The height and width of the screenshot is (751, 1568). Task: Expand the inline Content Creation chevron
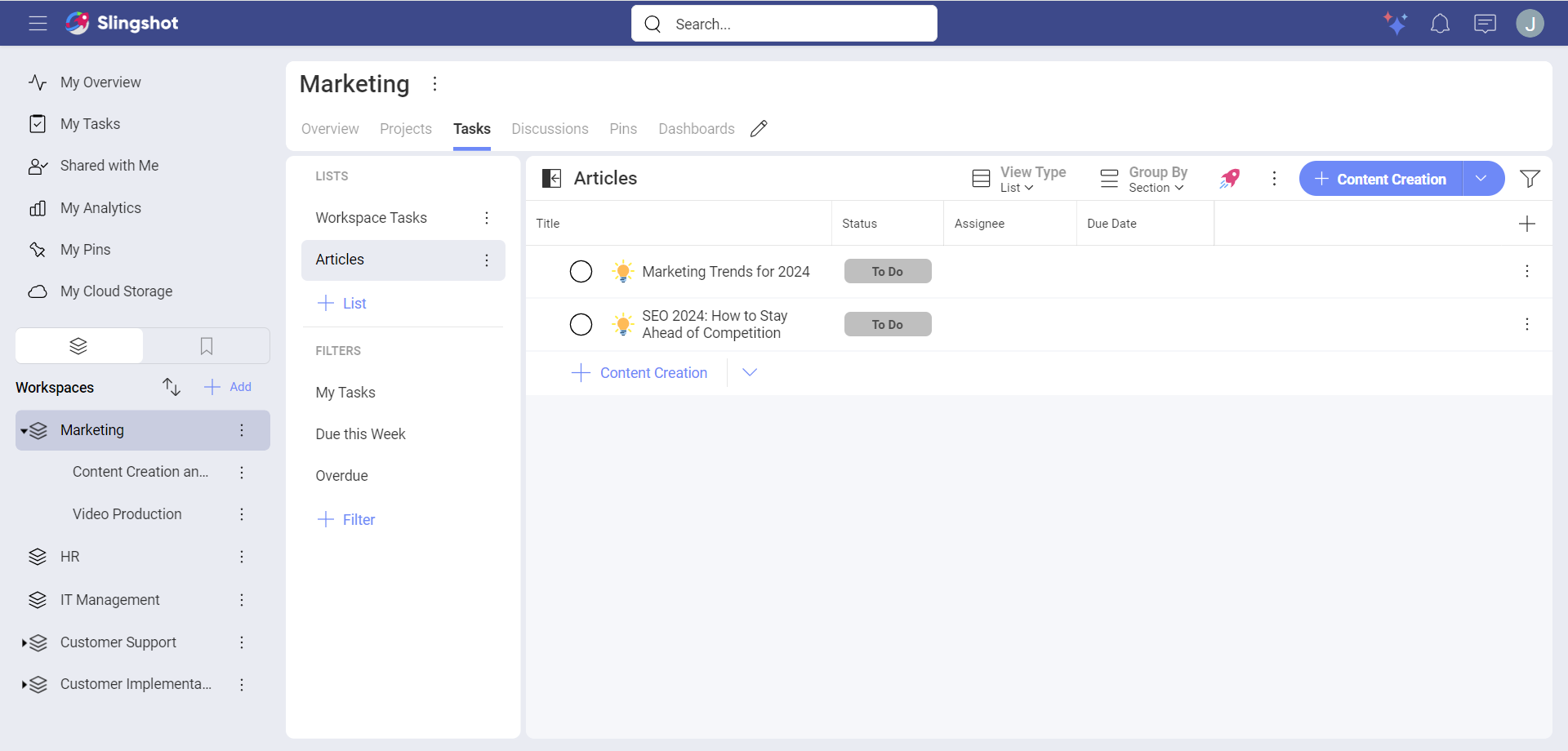[750, 372]
